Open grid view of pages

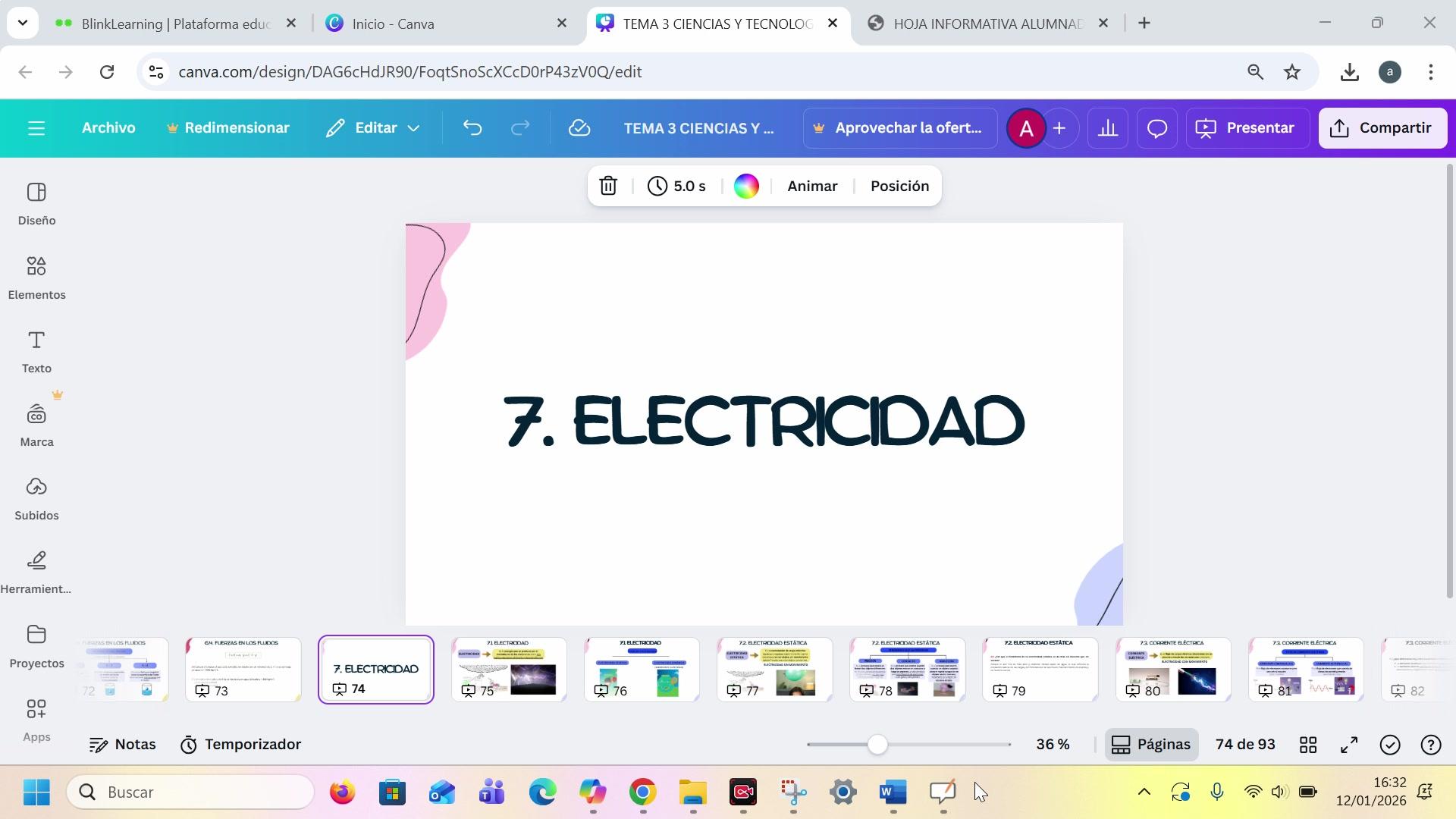point(1308,745)
